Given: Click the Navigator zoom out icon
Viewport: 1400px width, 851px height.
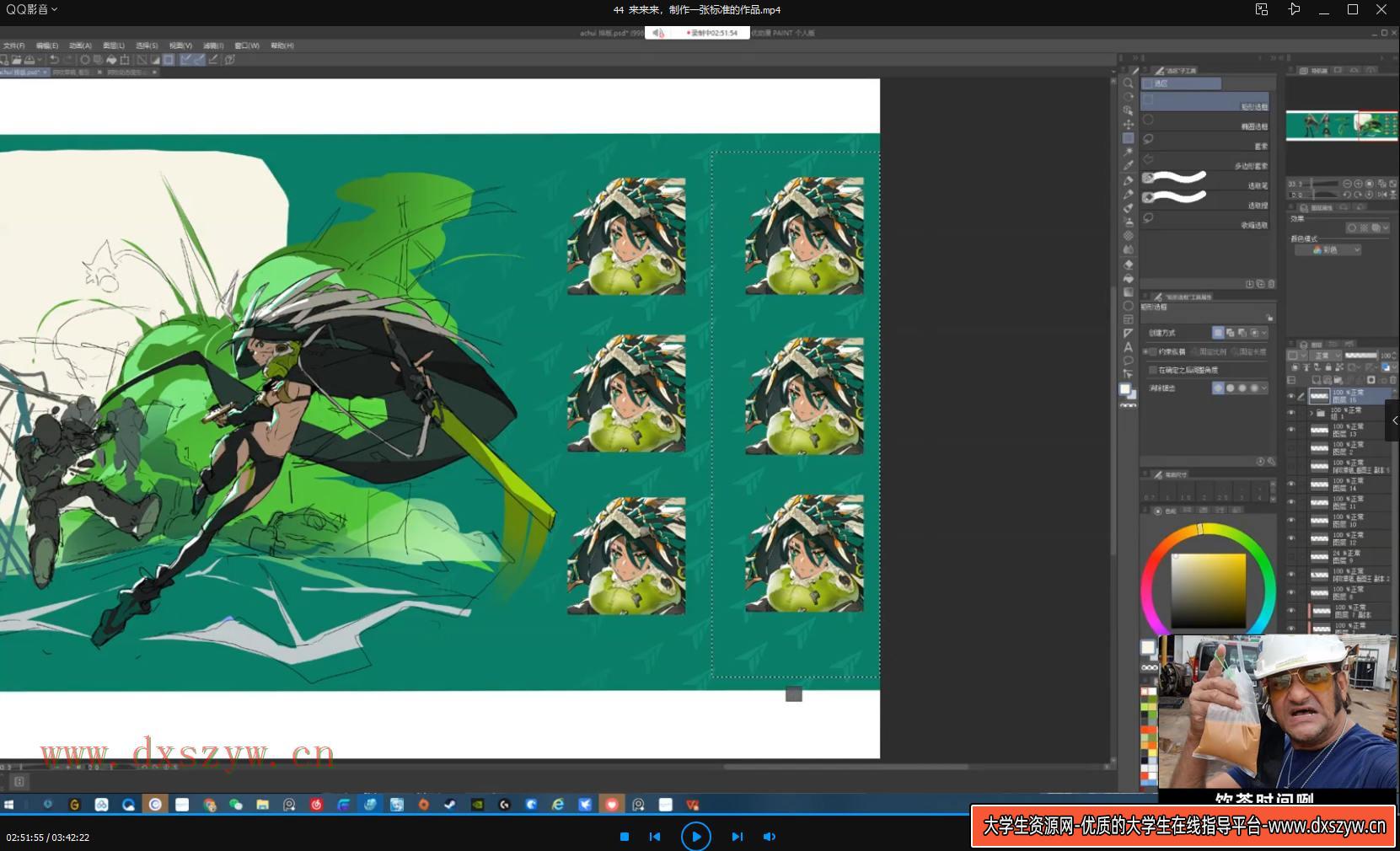Looking at the screenshot, I should point(1347,183).
